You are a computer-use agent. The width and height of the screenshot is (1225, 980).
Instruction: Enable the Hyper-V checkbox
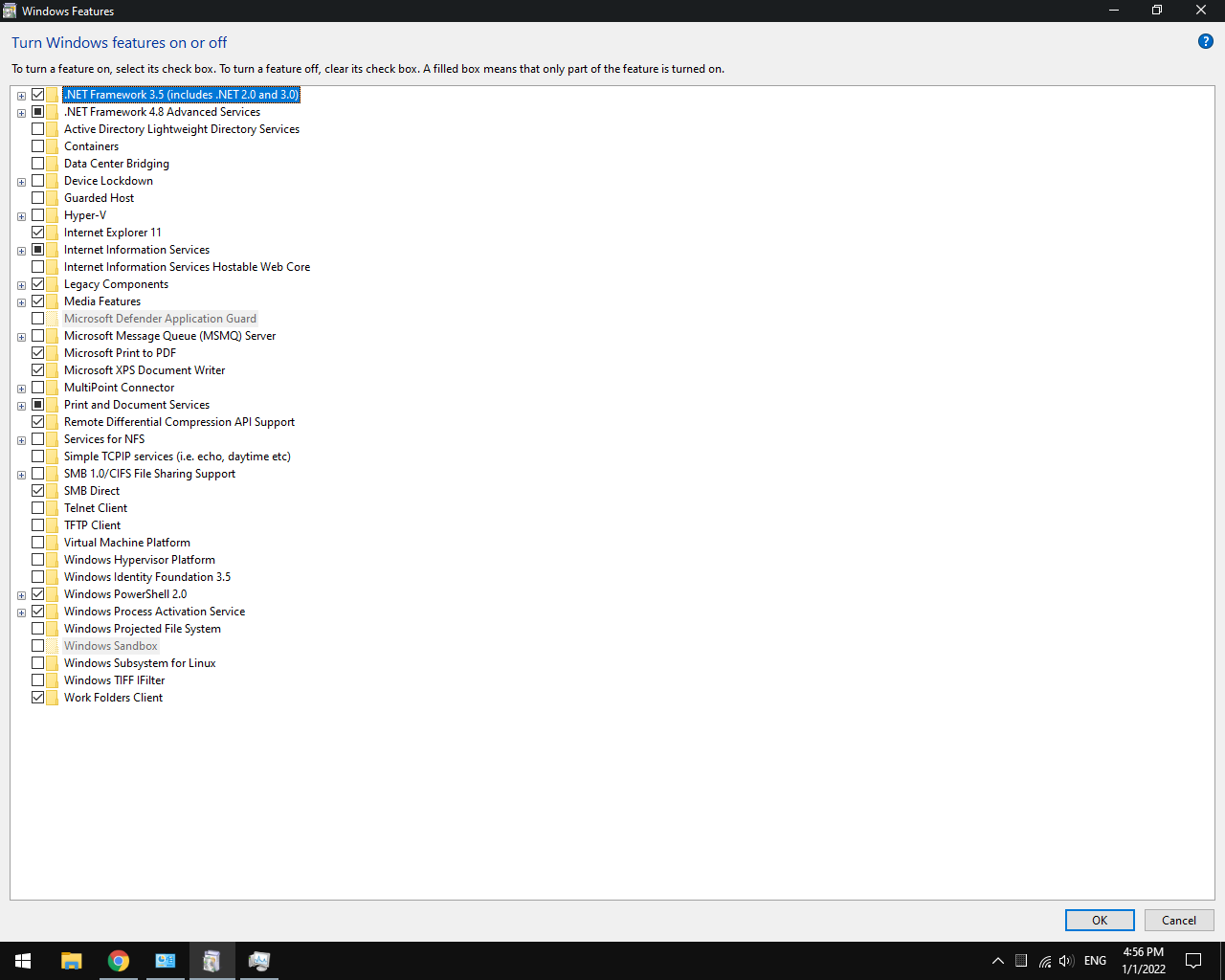pos(38,215)
